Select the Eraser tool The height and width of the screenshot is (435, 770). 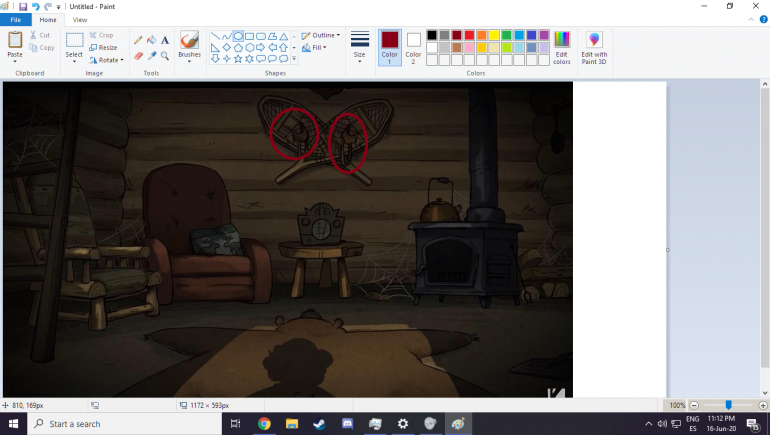click(x=138, y=56)
